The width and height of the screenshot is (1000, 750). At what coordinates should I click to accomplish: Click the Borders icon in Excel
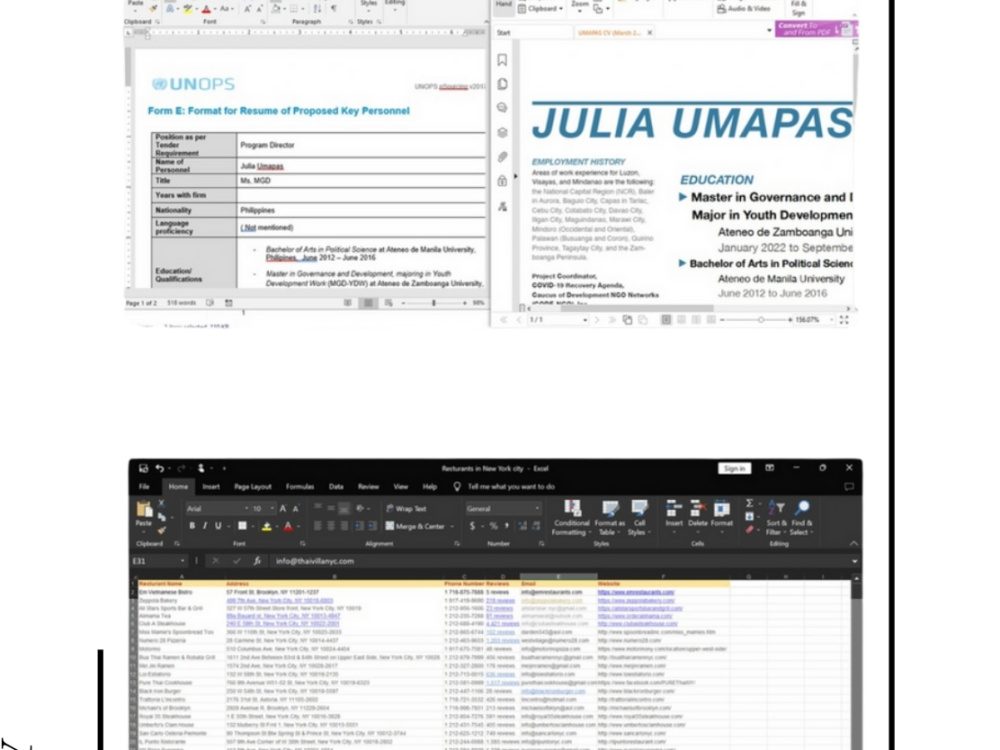point(242,526)
